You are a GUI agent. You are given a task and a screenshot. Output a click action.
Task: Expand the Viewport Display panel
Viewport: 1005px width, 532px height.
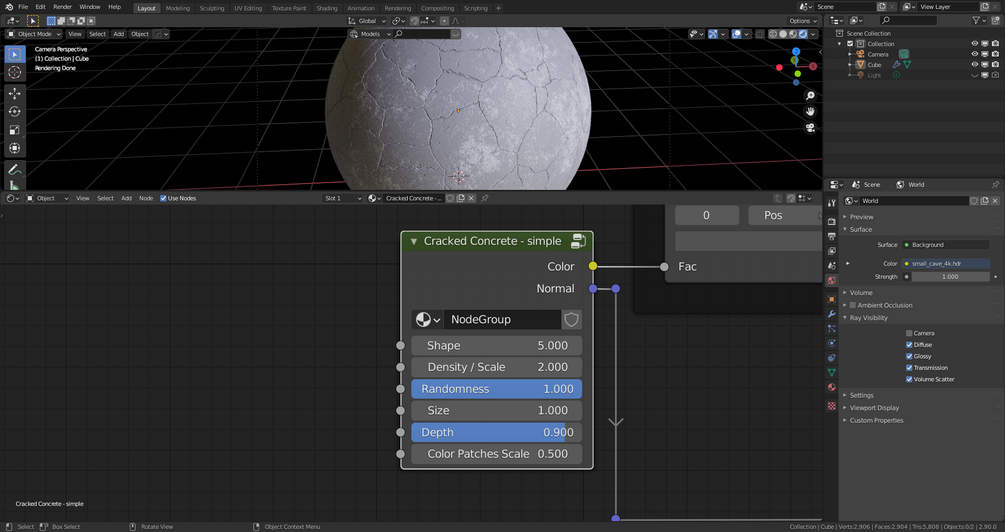[874, 408]
